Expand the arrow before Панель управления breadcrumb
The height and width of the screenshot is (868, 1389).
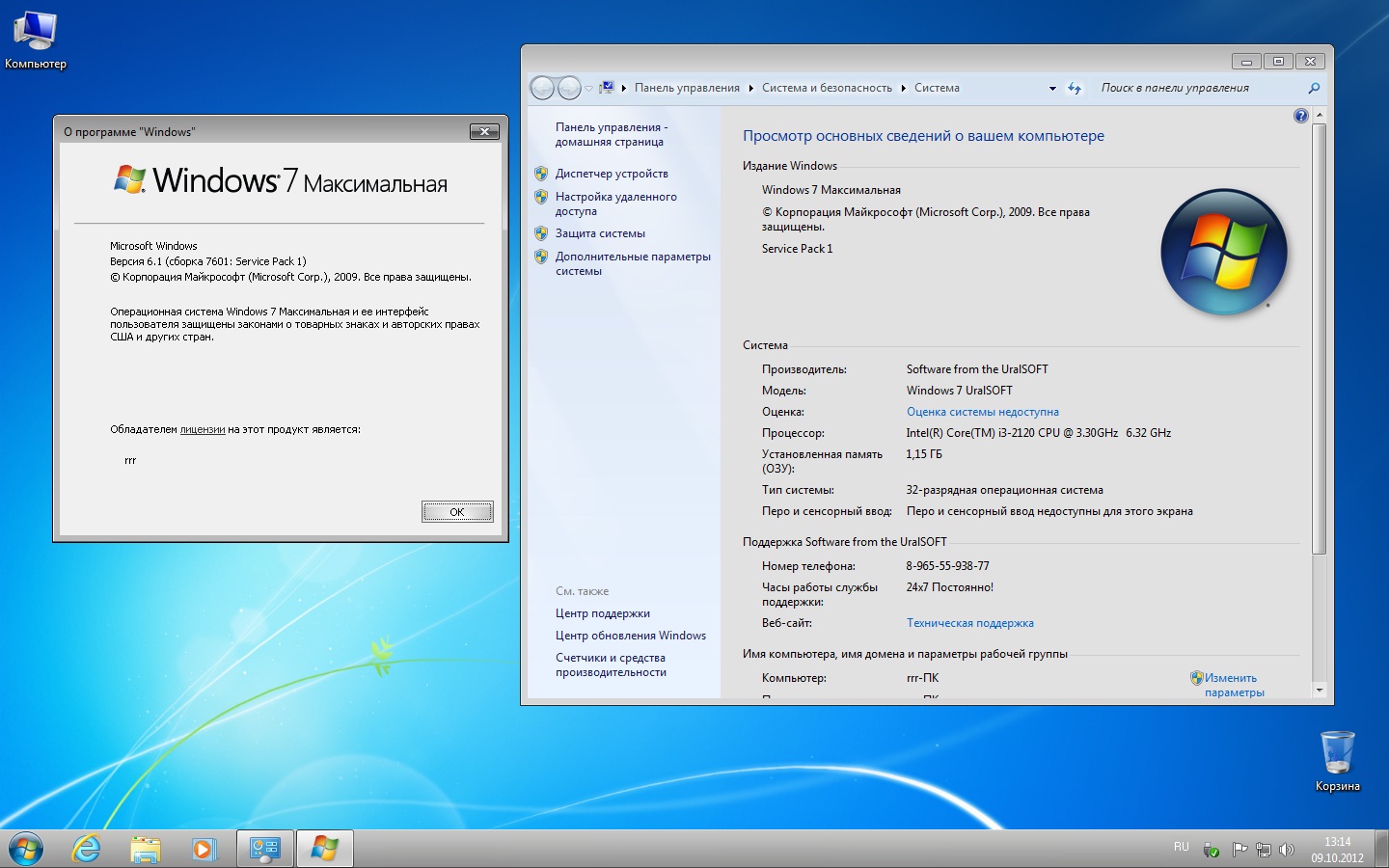pyautogui.click(x=624, y=88)
